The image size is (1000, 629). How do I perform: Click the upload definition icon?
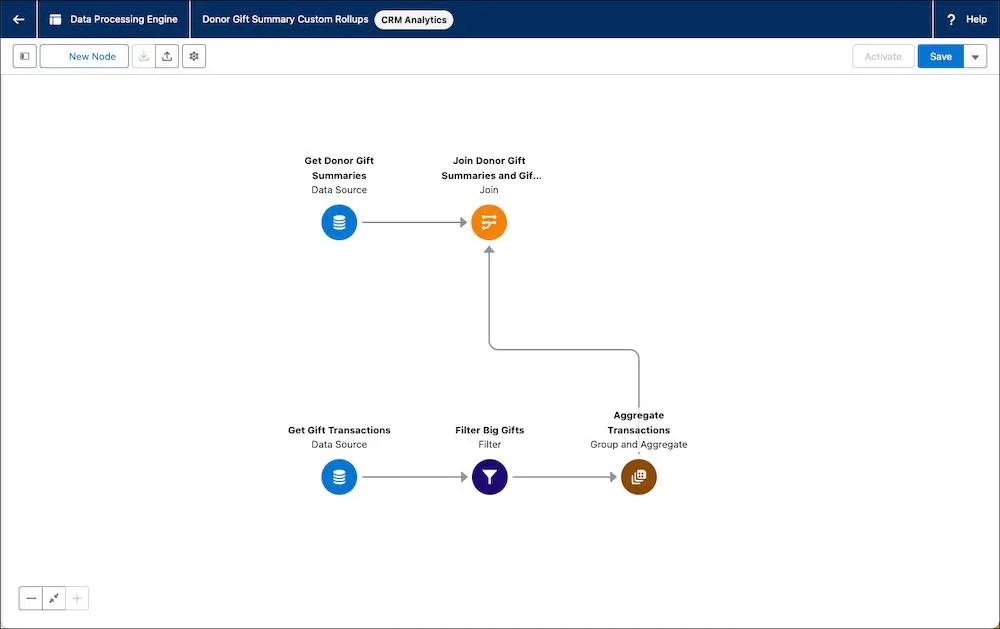pyautogui.click(x=166, y=56)
